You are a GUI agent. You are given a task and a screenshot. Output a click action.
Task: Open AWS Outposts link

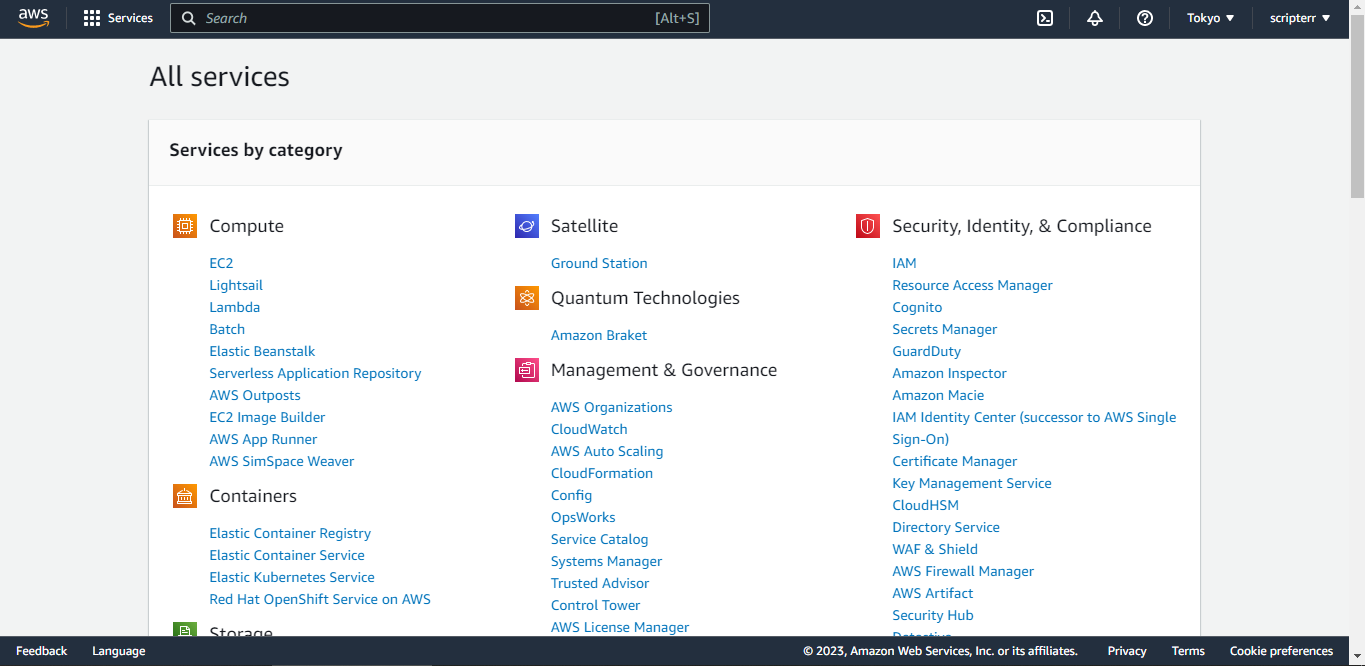[255, 395]
